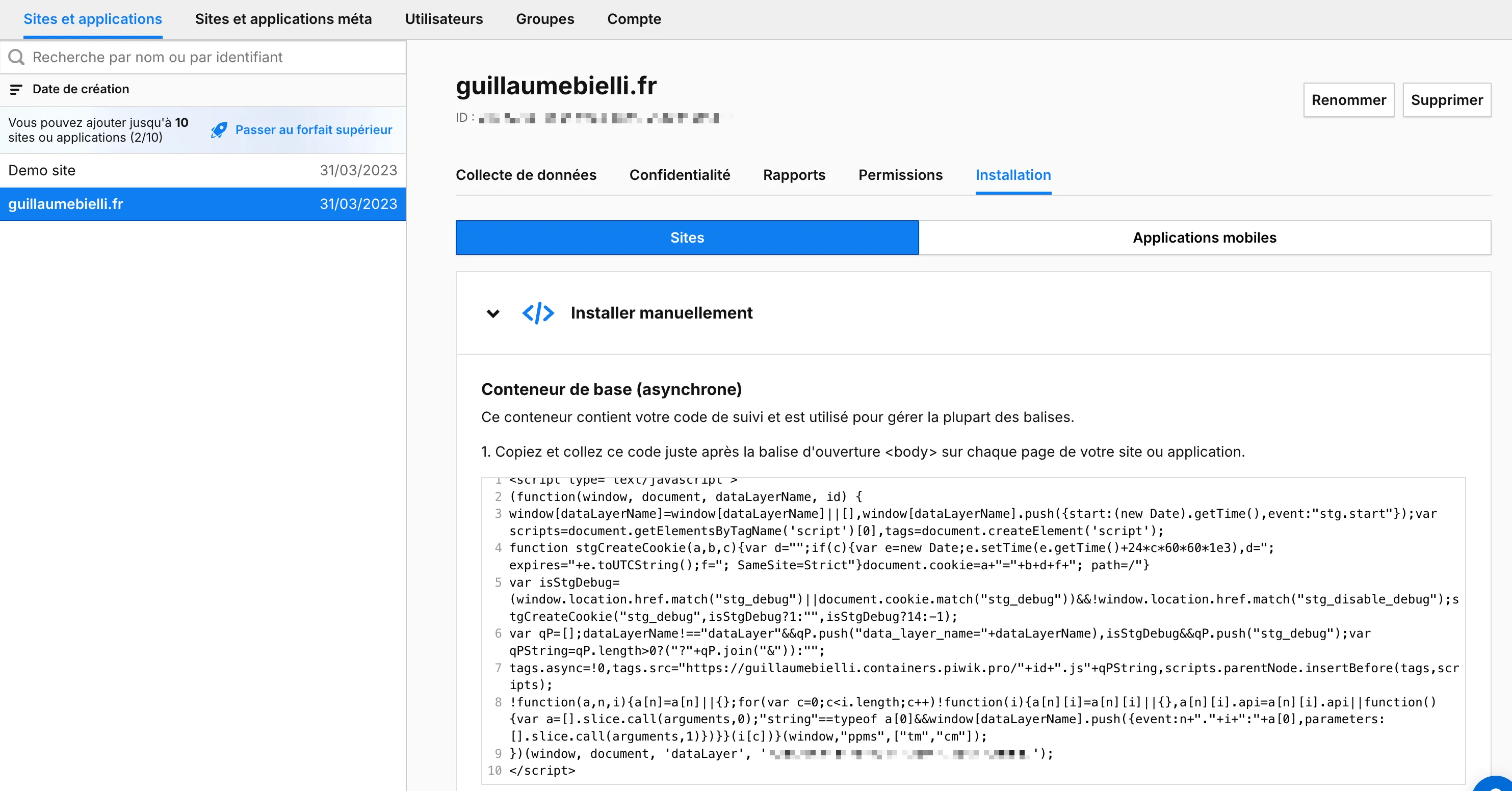Open the Compte menu item

pos(634,19)
